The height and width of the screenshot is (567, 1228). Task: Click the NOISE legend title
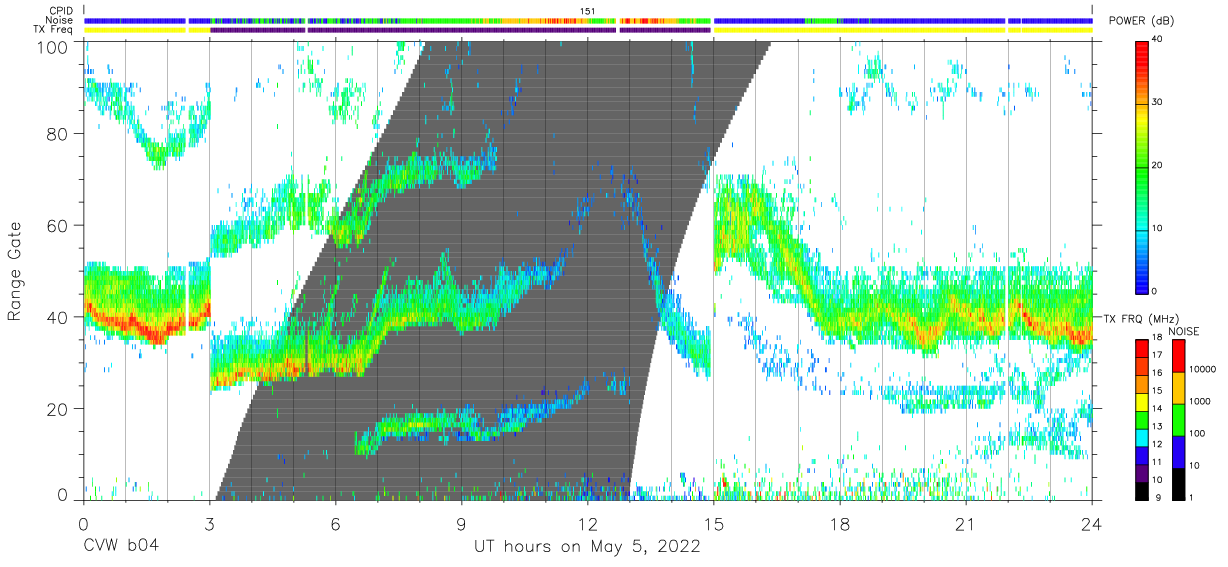[x=1186, y=331]
